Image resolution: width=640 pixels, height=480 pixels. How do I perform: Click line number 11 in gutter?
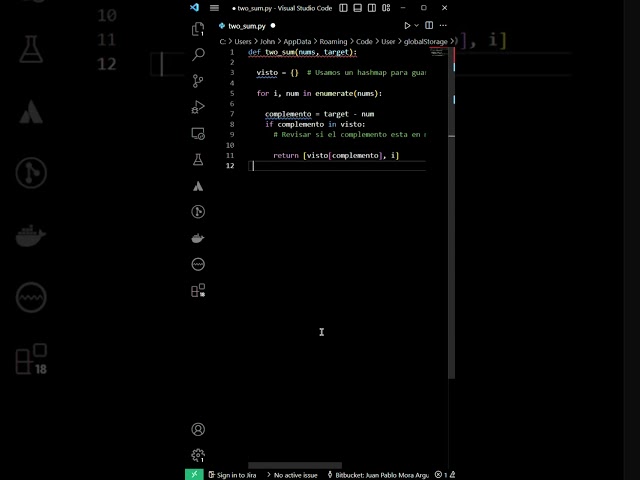click(x=230, y=156)
